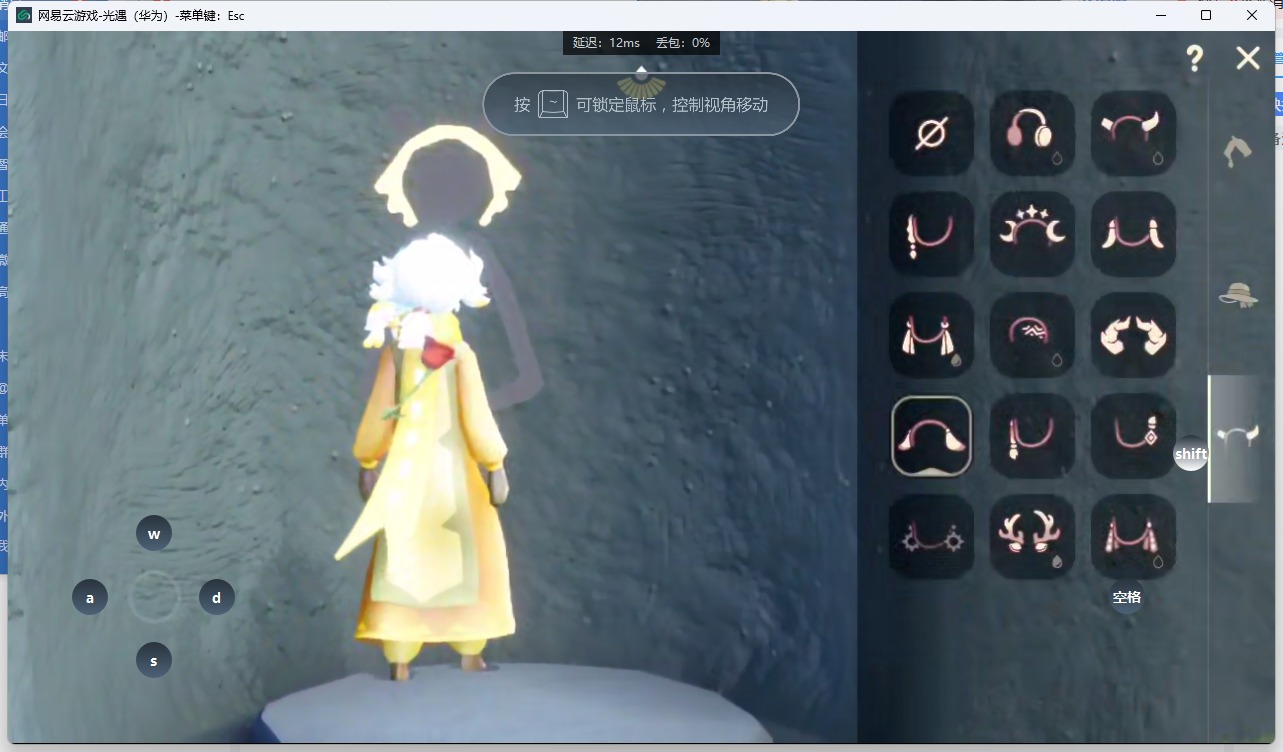The image size is (1283, 752).
Task: Switch to the hair style tab
Action: point(1238,151)
